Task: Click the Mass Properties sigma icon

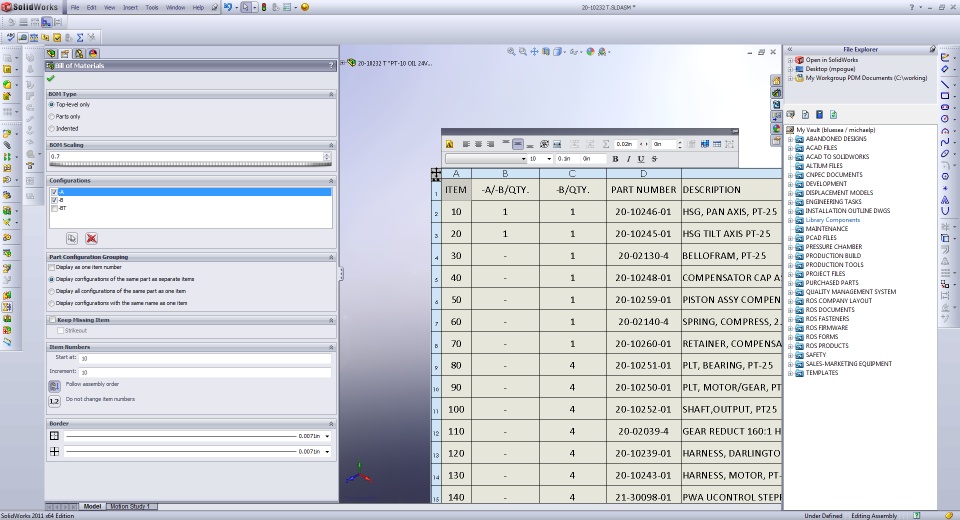Action: (x=80, y=37)
